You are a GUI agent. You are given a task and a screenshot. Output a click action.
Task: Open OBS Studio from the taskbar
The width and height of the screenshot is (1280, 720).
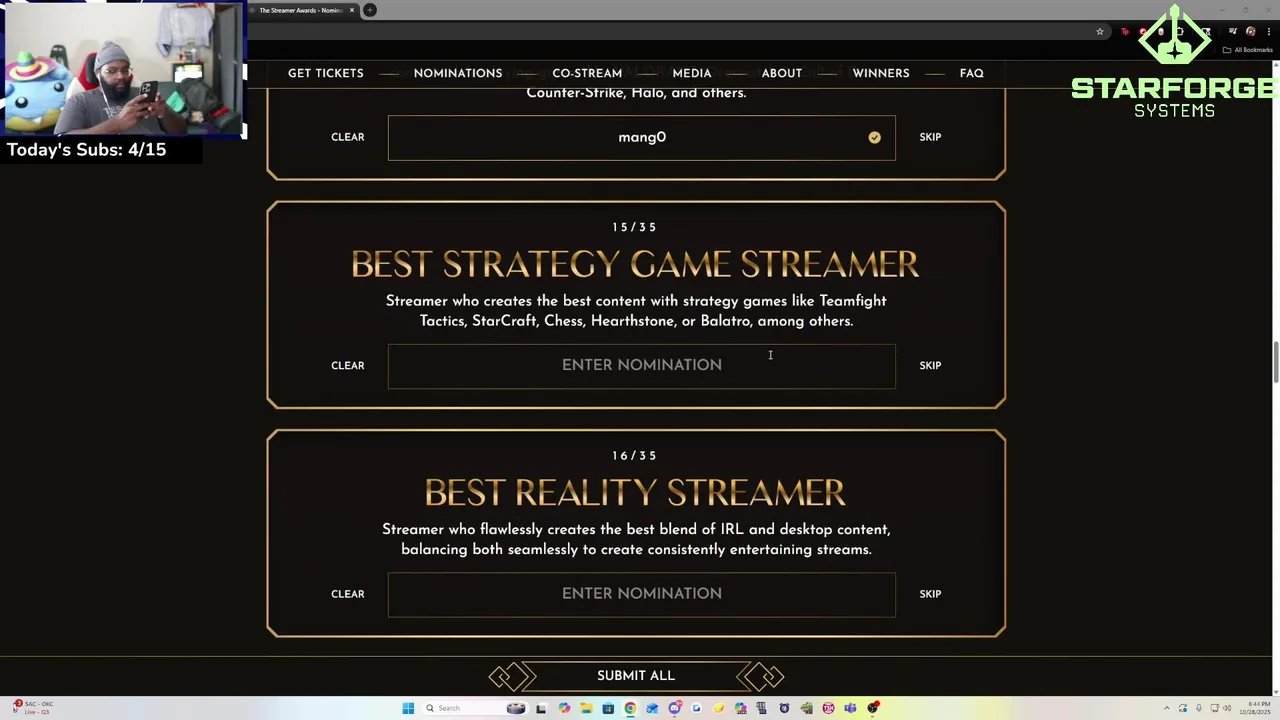pos(873,708)
